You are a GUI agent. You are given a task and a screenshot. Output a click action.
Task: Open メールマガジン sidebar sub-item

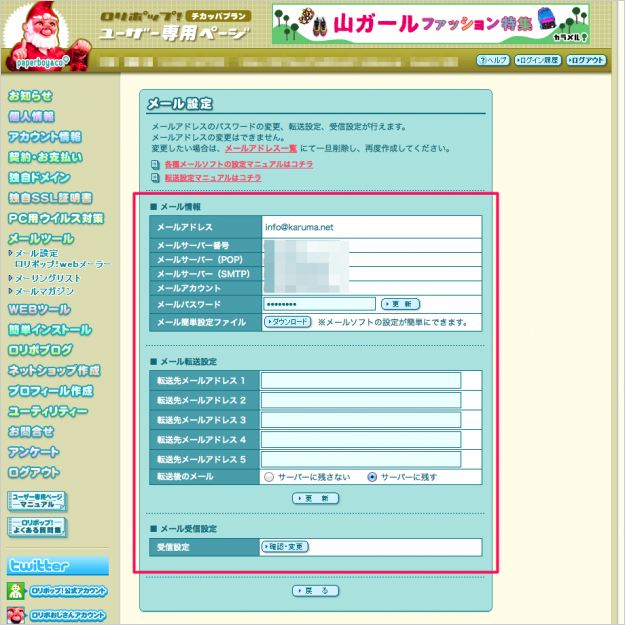(44, 291)
